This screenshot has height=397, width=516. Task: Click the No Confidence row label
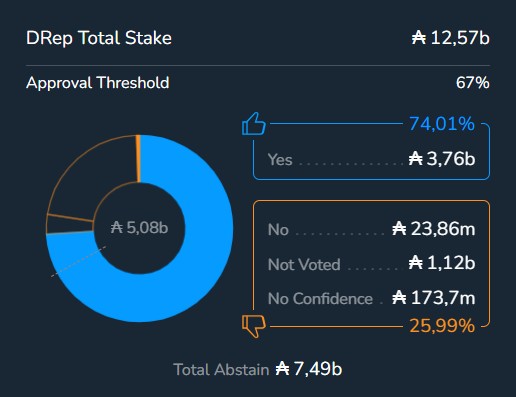(x=320, y=298)
